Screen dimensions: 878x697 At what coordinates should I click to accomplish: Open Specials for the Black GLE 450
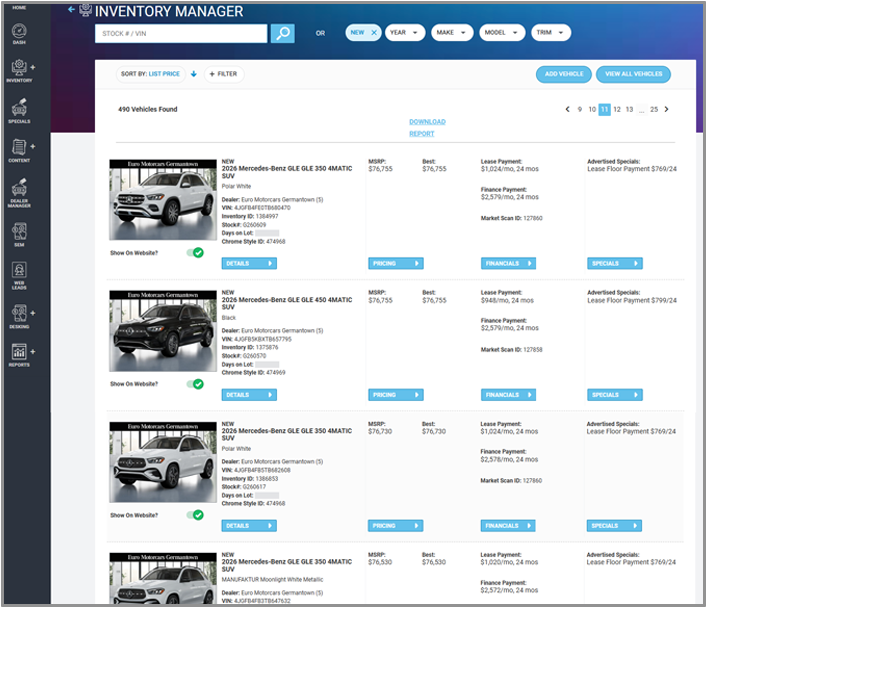[x=615, y=395]
